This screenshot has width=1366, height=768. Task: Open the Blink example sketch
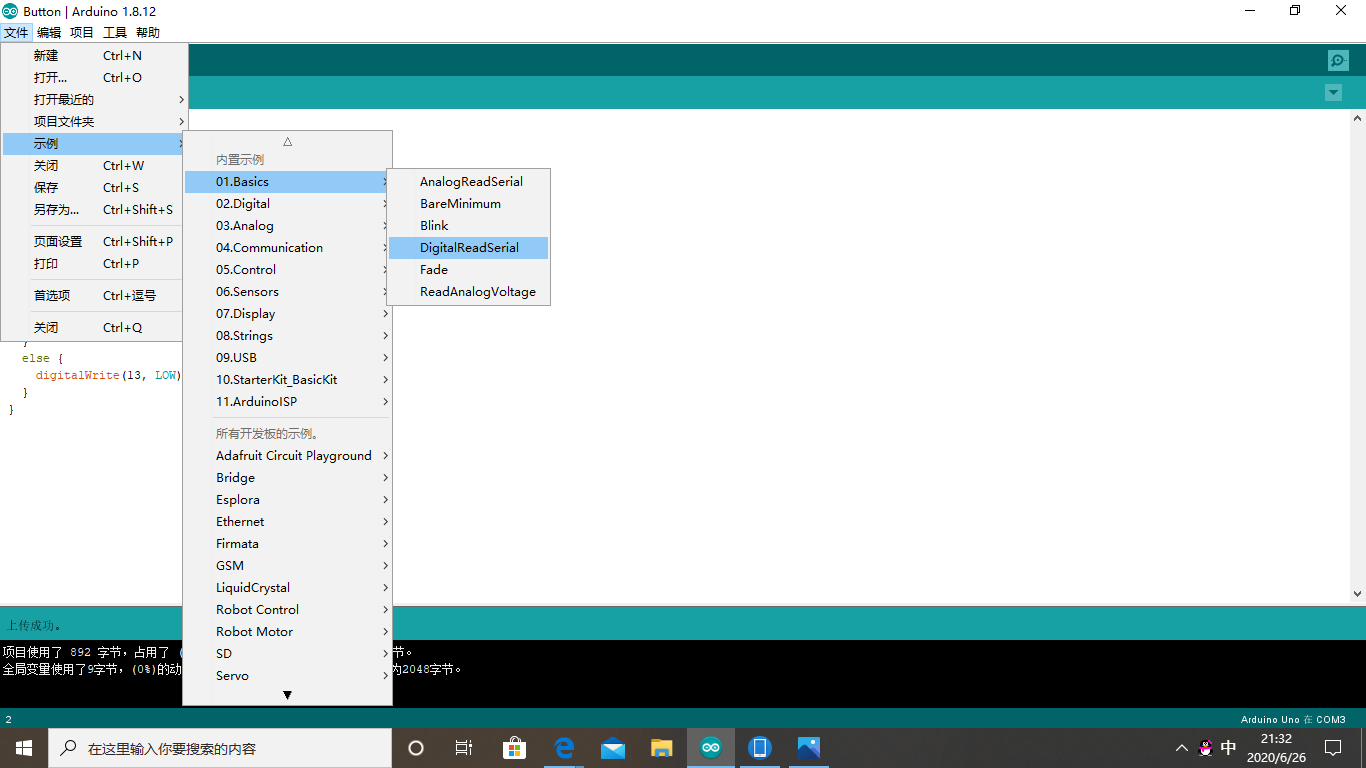pyautogui.click(x=468, y=226)
